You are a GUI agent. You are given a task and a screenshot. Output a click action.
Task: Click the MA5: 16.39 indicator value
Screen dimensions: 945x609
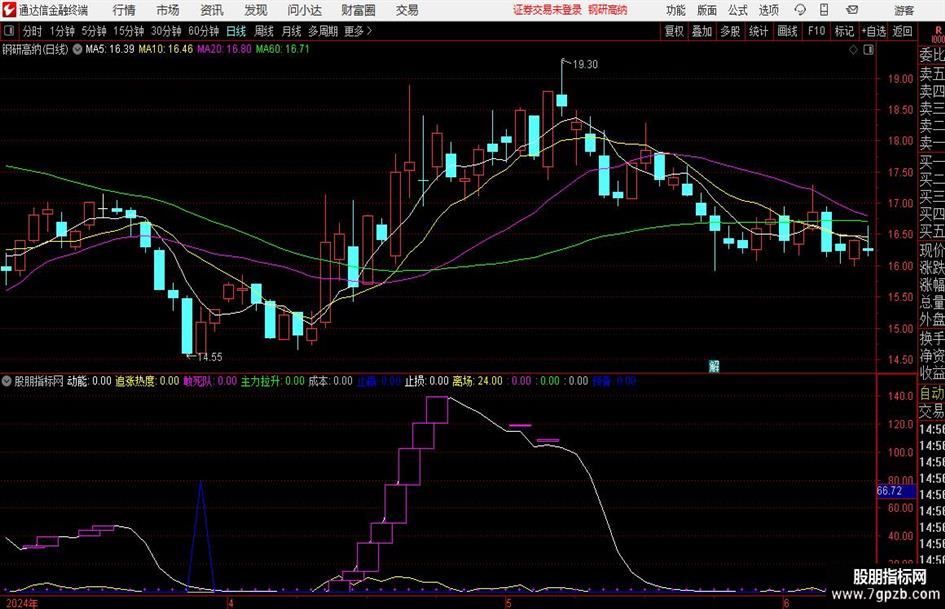coord(110,49)
